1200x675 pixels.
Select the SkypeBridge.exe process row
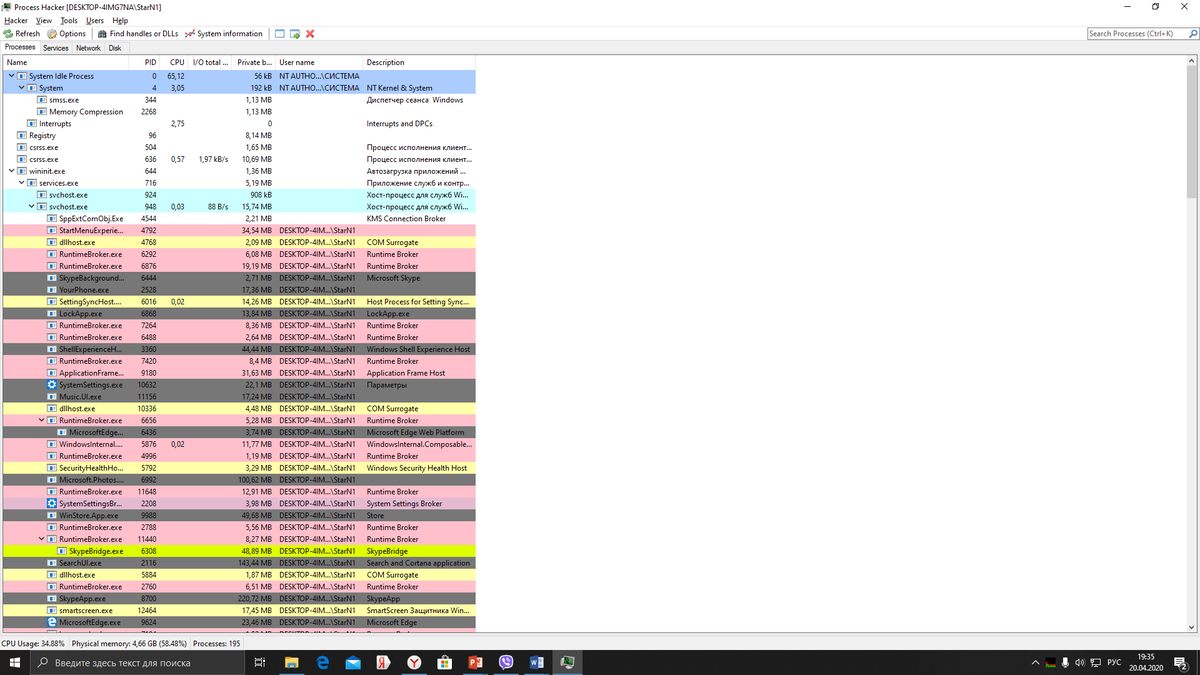point(238,551)
